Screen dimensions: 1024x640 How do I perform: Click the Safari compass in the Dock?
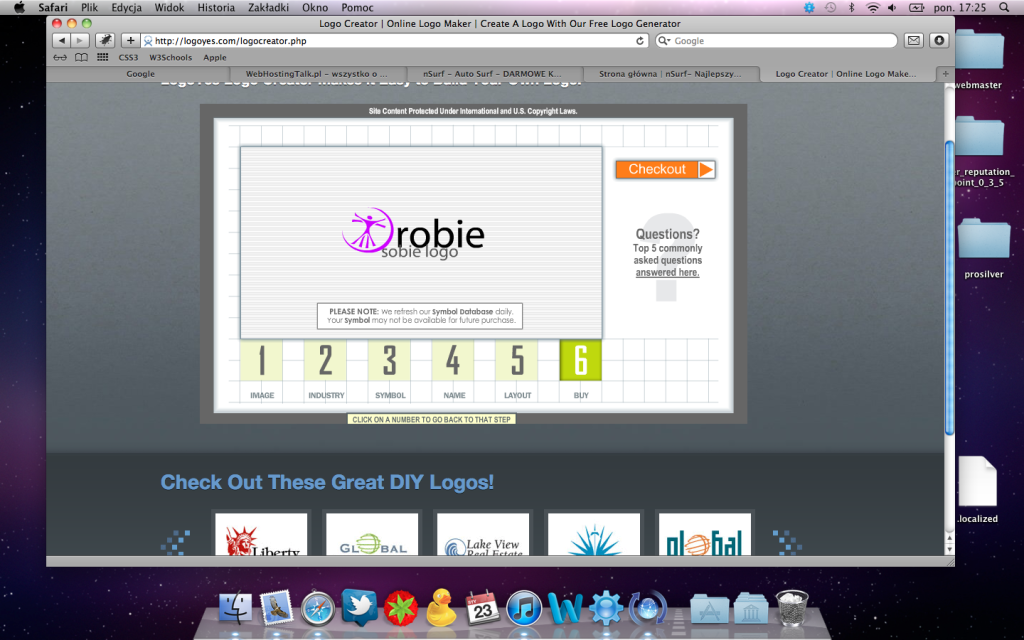317,609
